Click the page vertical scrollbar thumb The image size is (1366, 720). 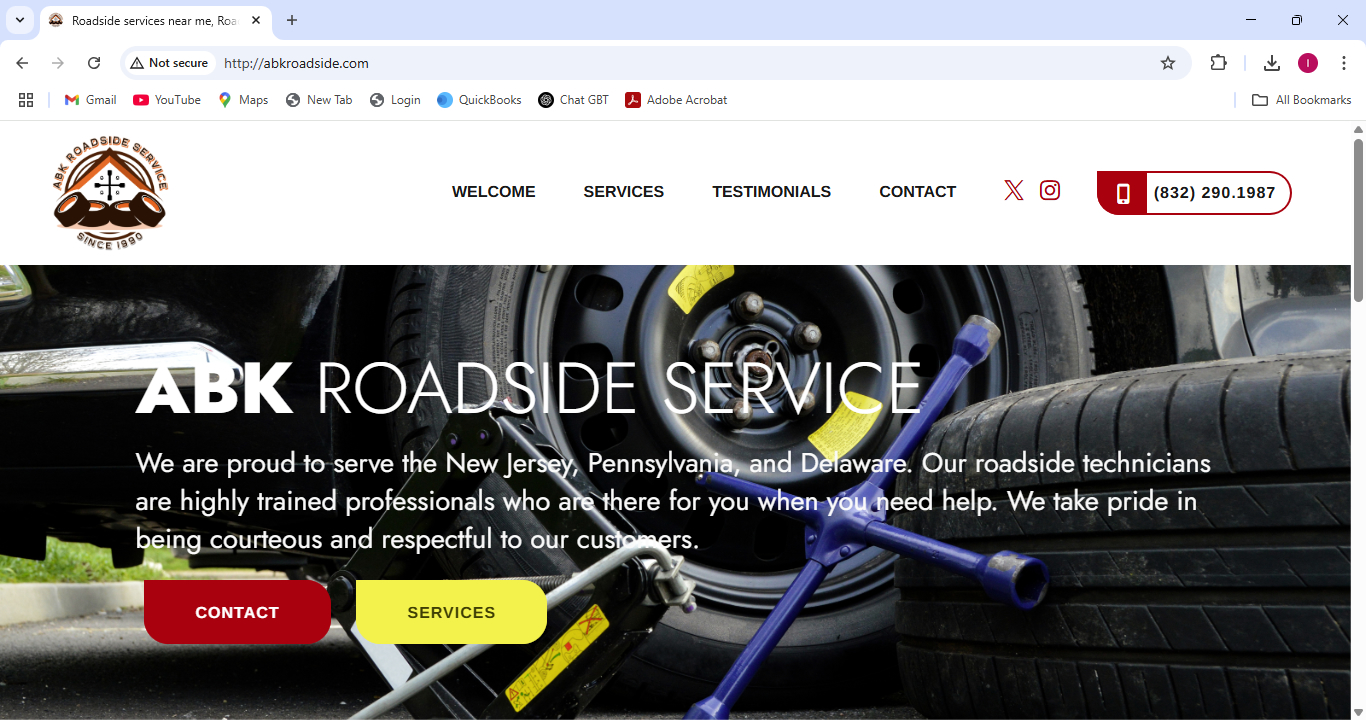click(x=1358, y=220)
